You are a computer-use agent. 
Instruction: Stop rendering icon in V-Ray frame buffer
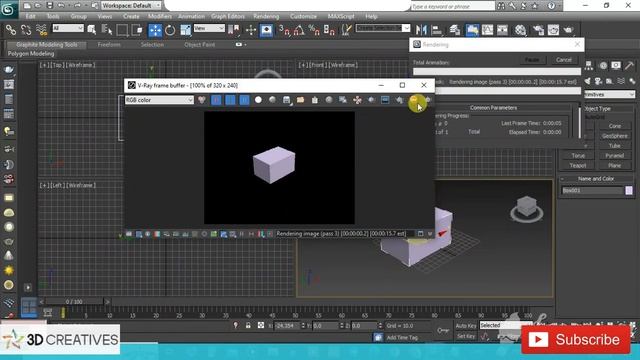(413, 100)
